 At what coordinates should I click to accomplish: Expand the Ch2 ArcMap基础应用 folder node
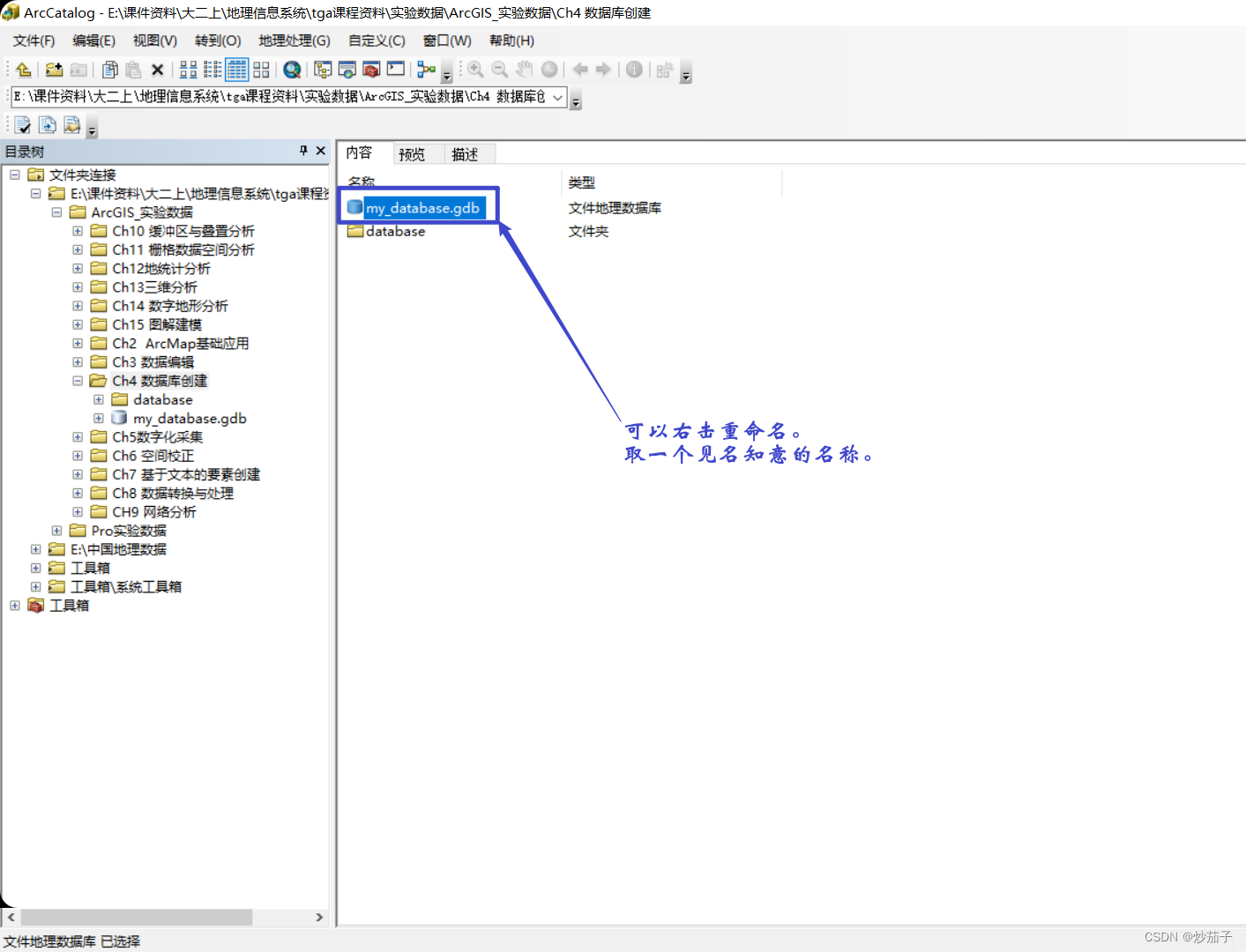(x=78, y=343)
